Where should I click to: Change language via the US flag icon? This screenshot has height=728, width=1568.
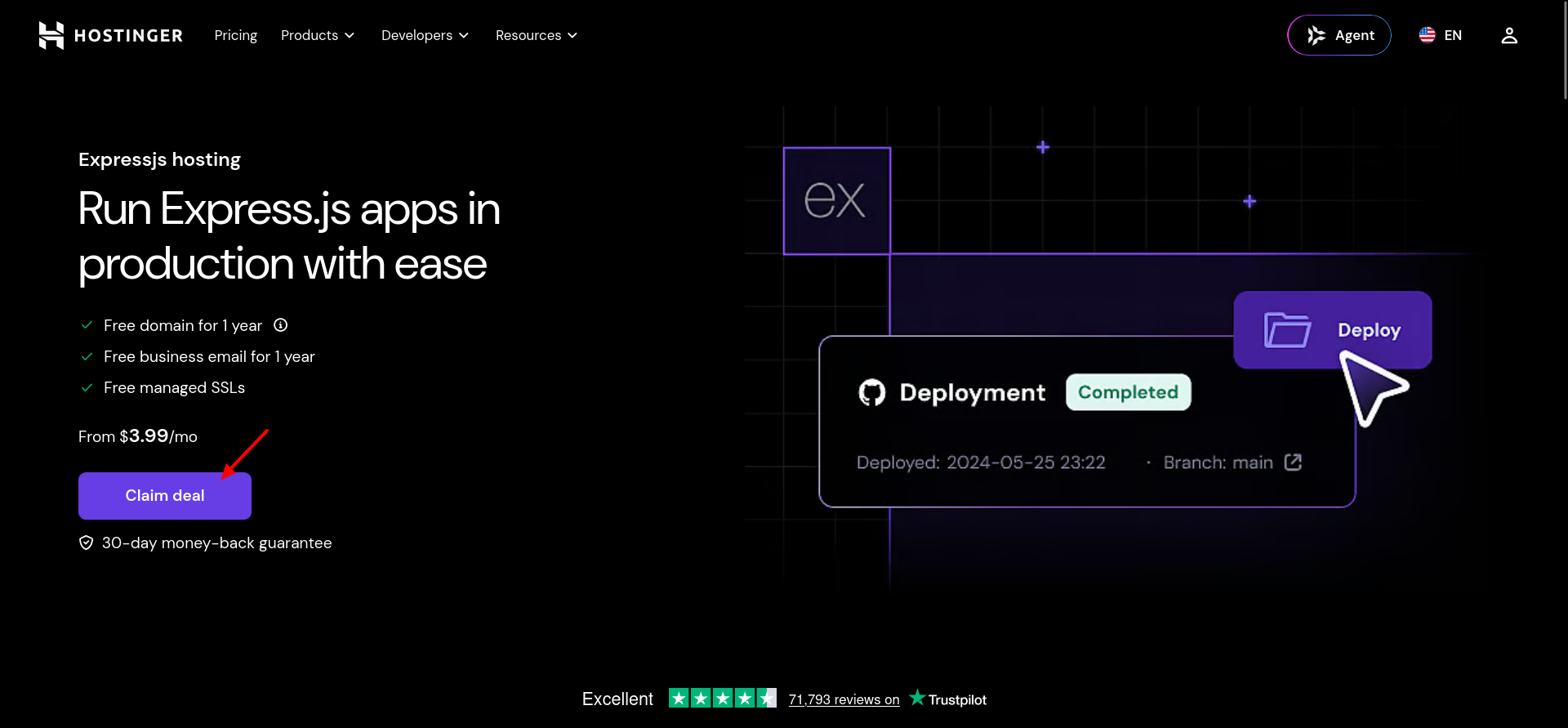tap(1427, 35)
